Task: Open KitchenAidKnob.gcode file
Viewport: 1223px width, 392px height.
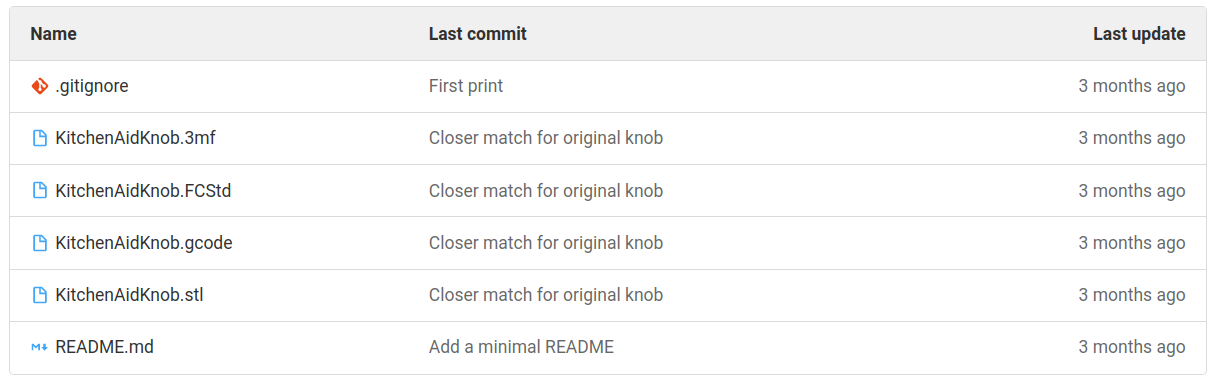Action: (x=144, y=243)
